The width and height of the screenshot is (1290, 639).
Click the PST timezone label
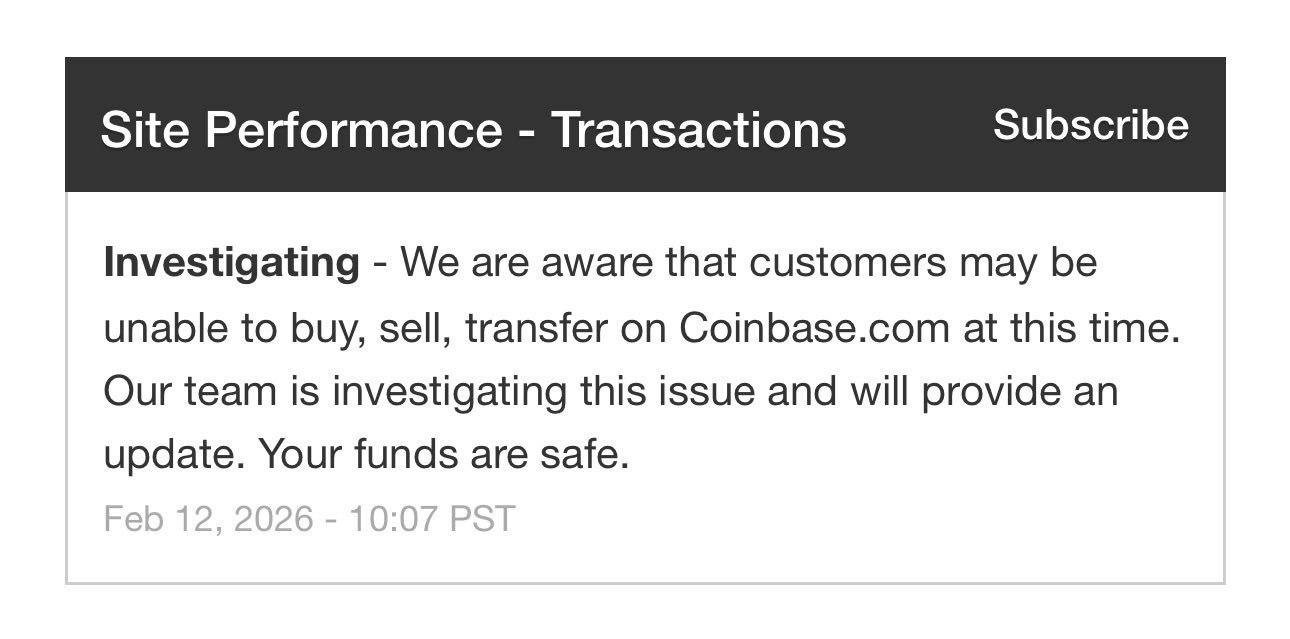tap(482, 519)
